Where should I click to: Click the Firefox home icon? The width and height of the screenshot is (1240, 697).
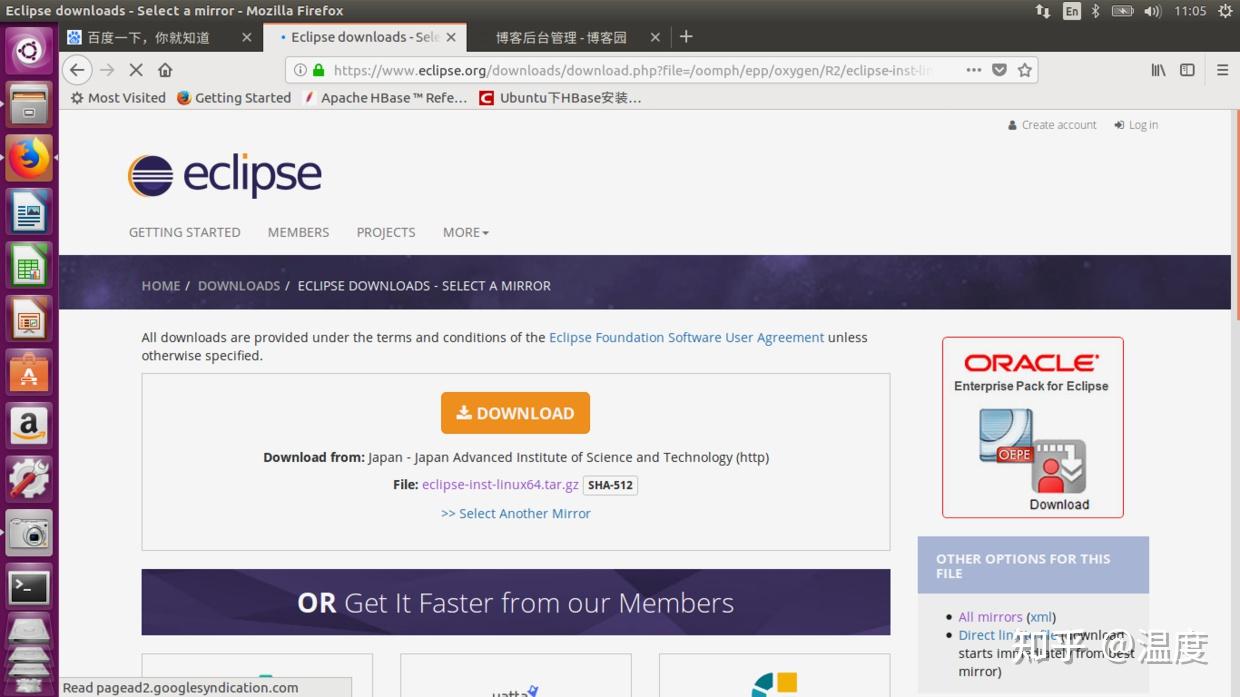point(165,70)
